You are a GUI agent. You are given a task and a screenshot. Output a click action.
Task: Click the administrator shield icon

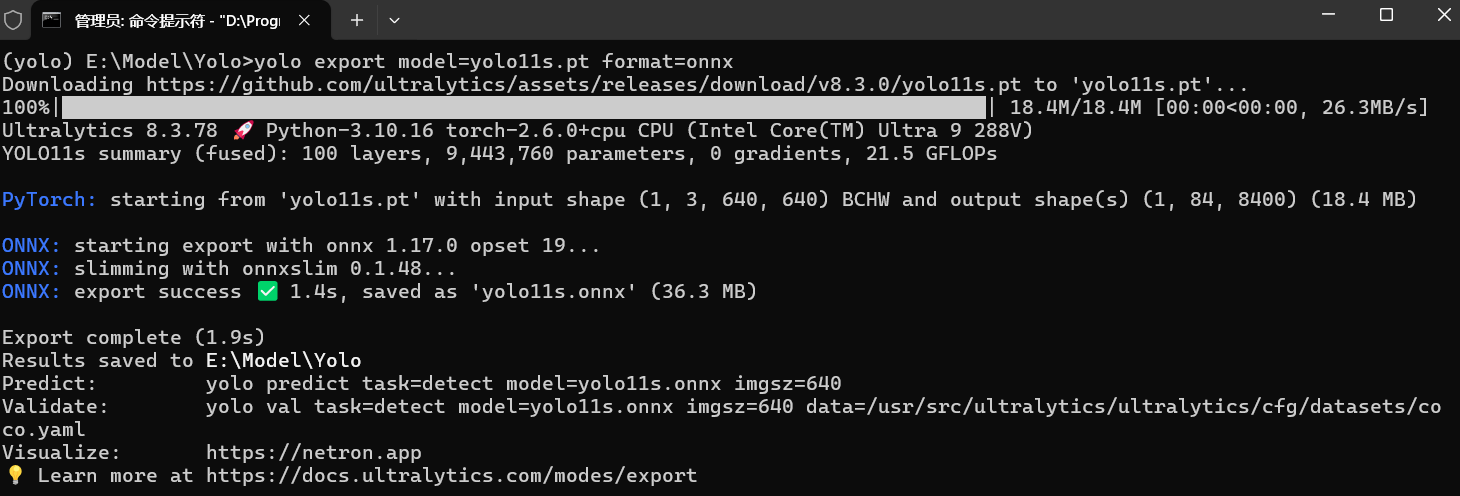tap(14, 19)
